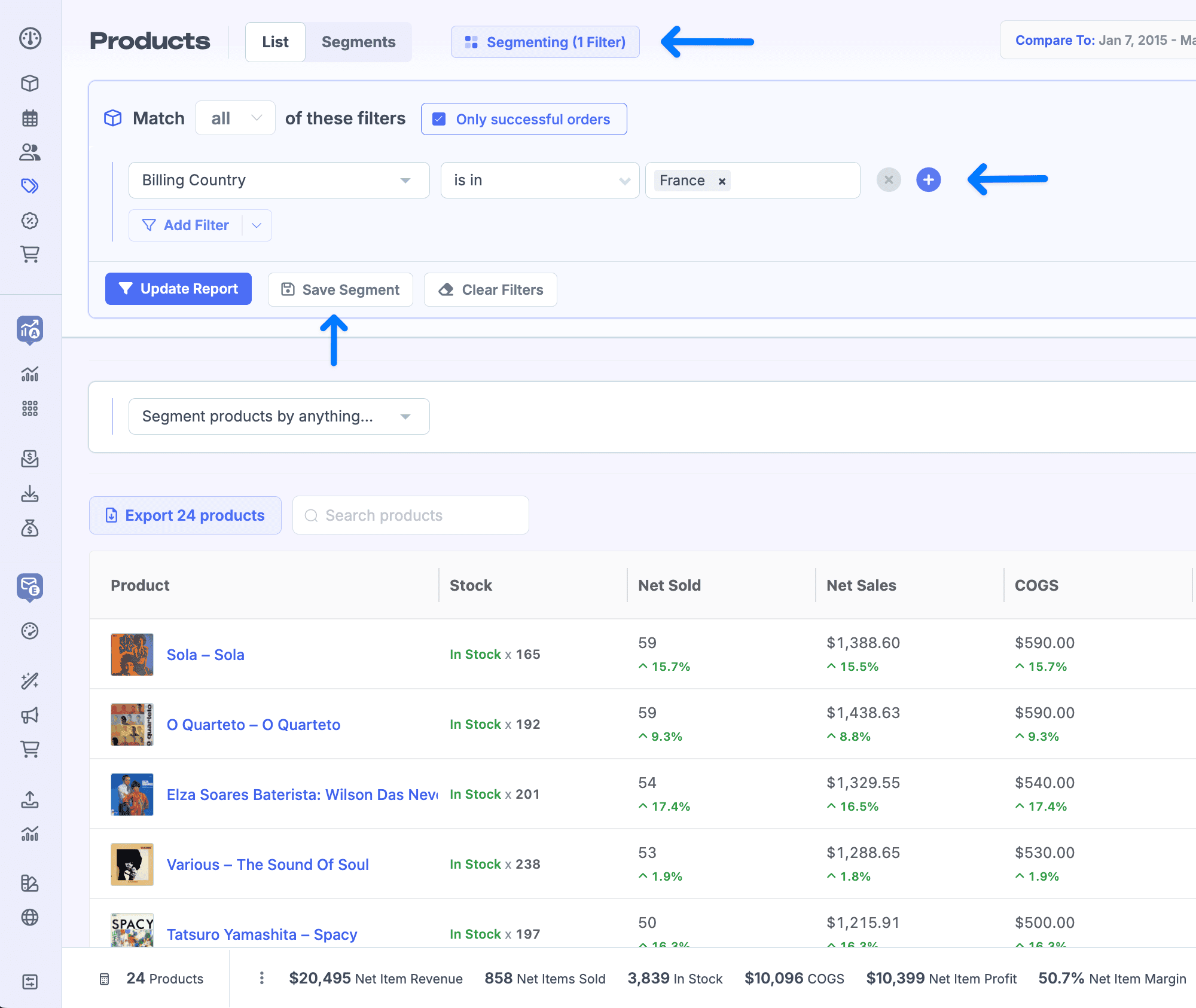Open the Sola – Sola product link
Screen dimensions: 1196x1008
tap(205, 654)
